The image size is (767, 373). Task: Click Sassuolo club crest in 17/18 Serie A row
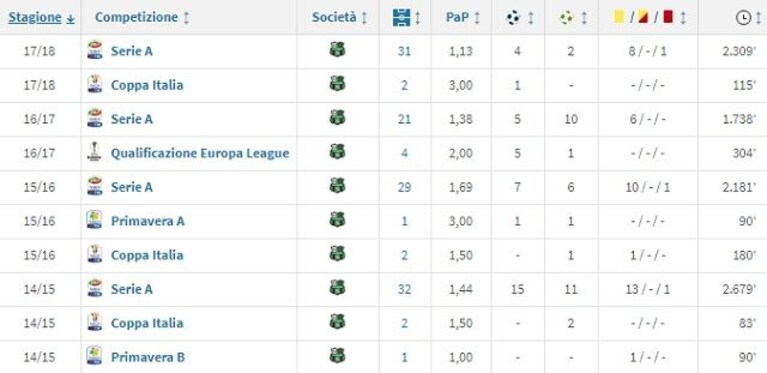coord(337,49)
